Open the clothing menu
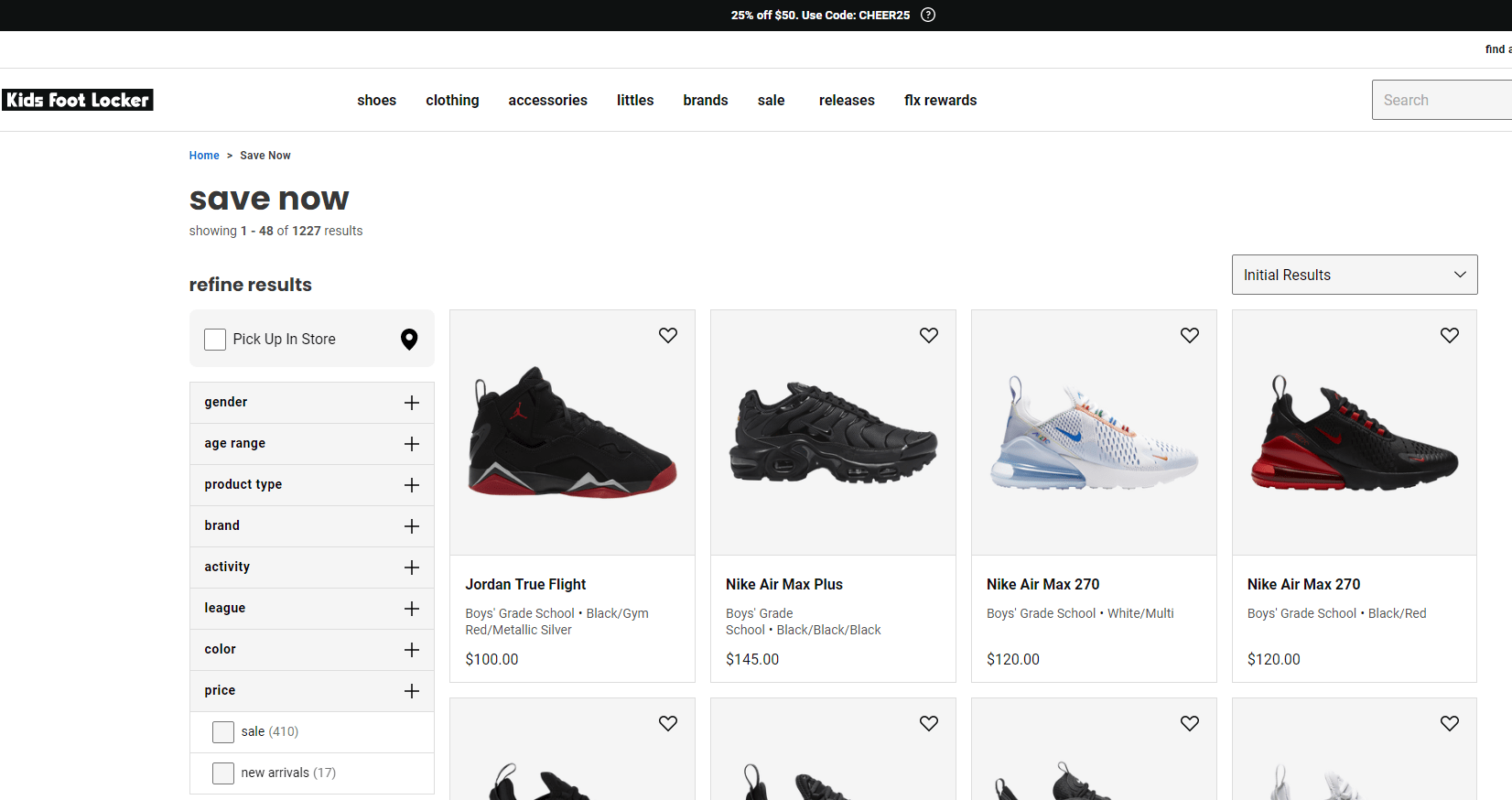This screenshot has height=800, width=1512. click(452, 100)
